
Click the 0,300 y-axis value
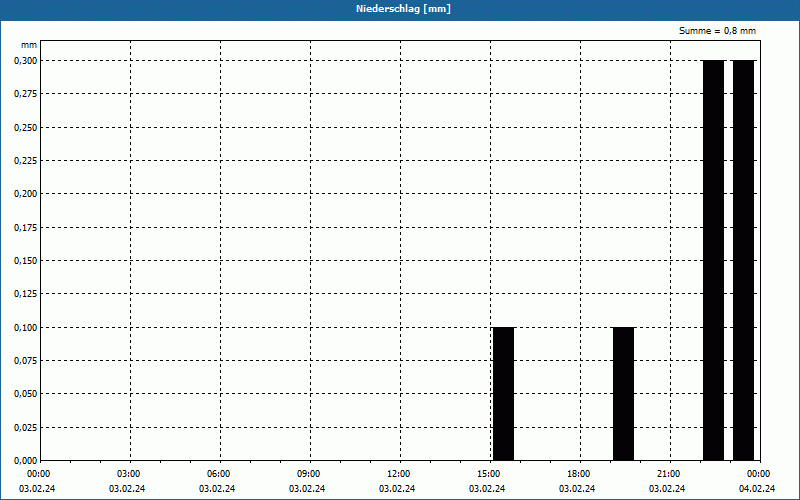tap(26, 61)
